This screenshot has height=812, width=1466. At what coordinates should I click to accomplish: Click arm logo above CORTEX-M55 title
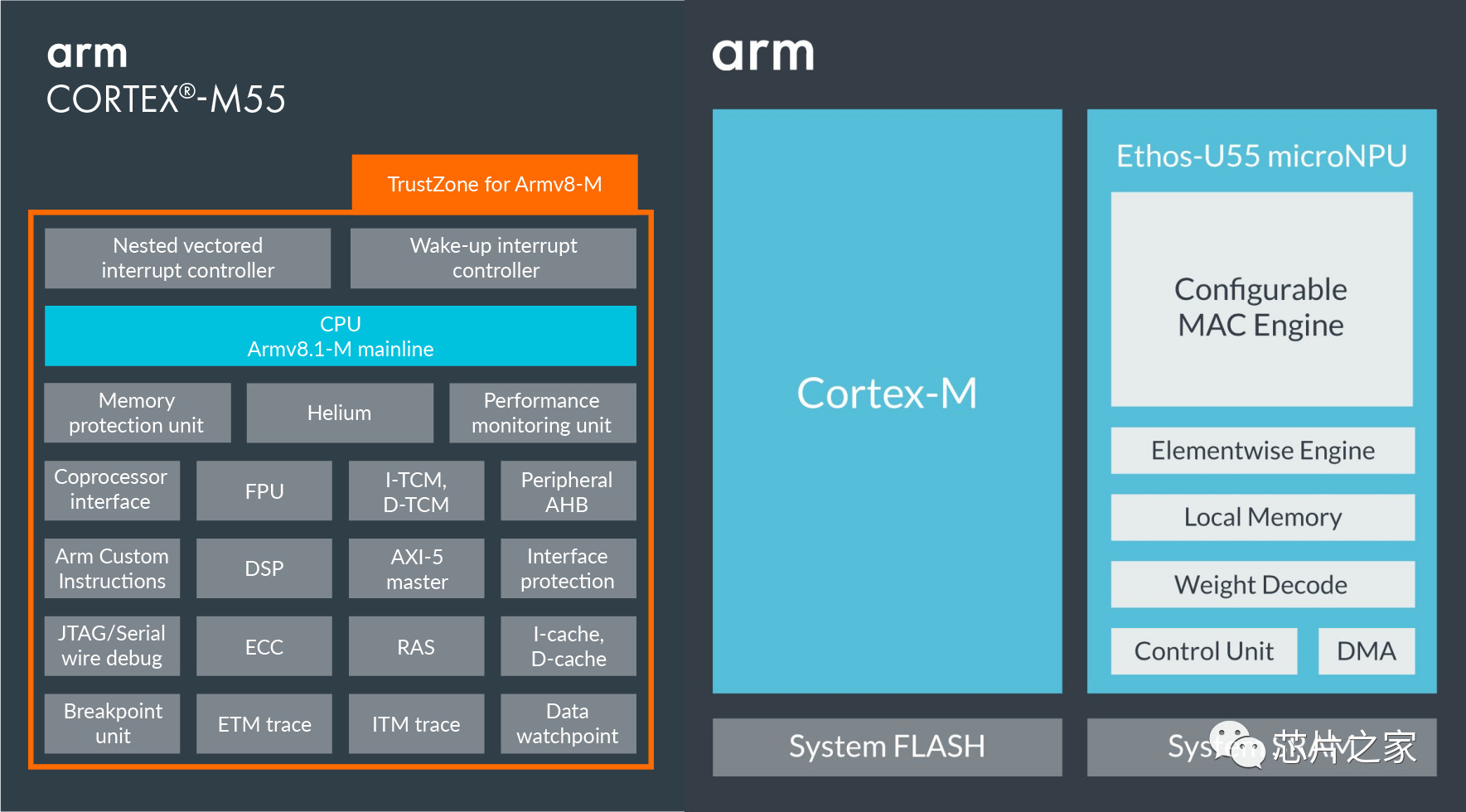pos(87,54)
